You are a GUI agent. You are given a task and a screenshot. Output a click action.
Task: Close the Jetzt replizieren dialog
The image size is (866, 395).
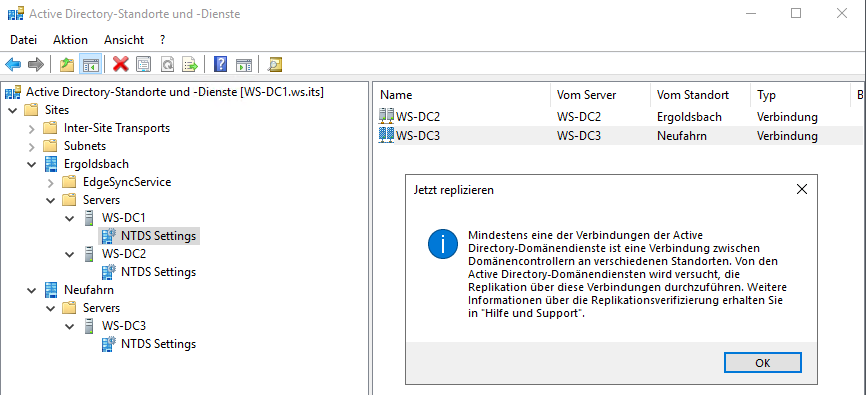coord(802,189)
